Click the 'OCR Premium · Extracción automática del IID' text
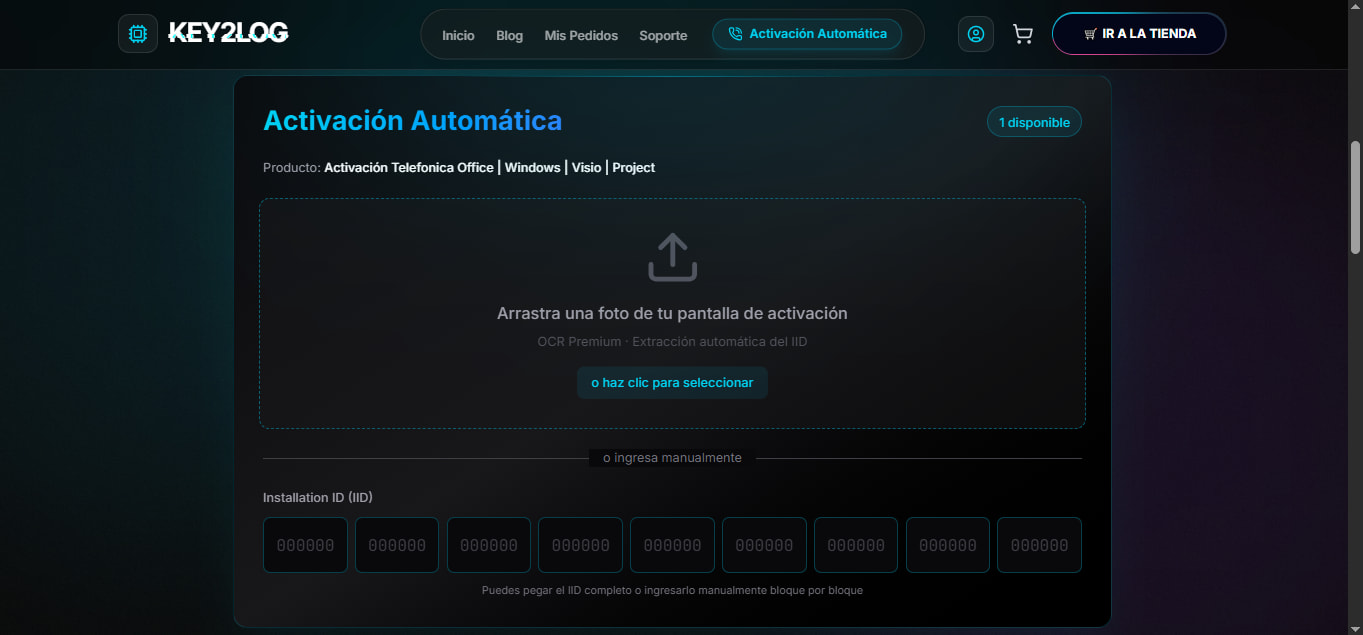Image resolution: width=1363 pixels, height=635 pixels. coord(672,341)
